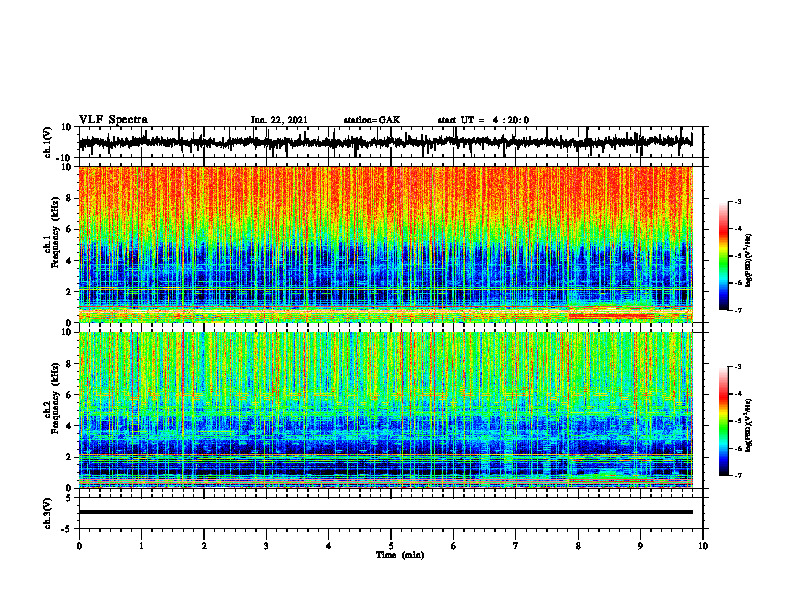Screen dimensions: 792x612
Task: Click inside the ch.2 spectrogram panel
Action: (385, 410)
